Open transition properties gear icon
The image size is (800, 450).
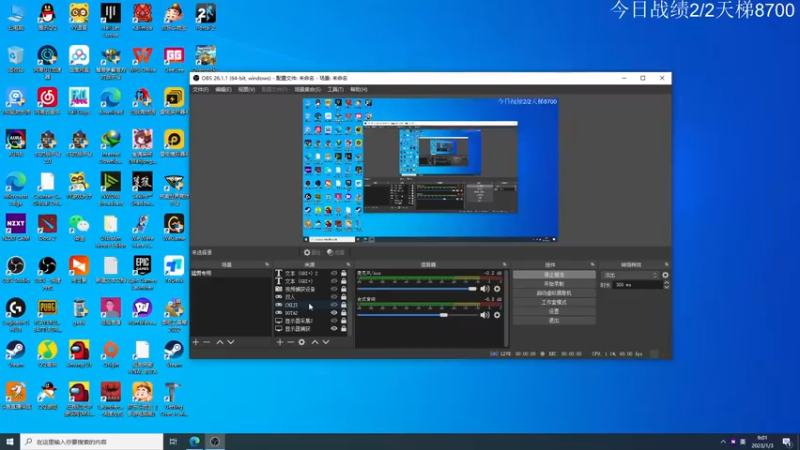[x=665, y=275]
